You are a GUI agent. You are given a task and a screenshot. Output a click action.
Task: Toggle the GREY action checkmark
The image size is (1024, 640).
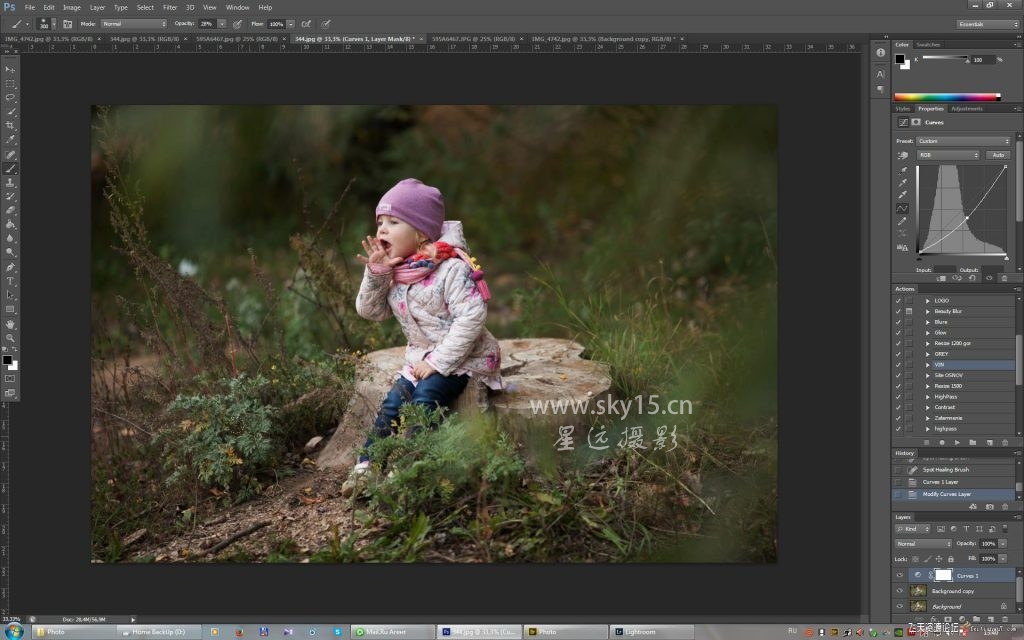(x=899, y=354)
